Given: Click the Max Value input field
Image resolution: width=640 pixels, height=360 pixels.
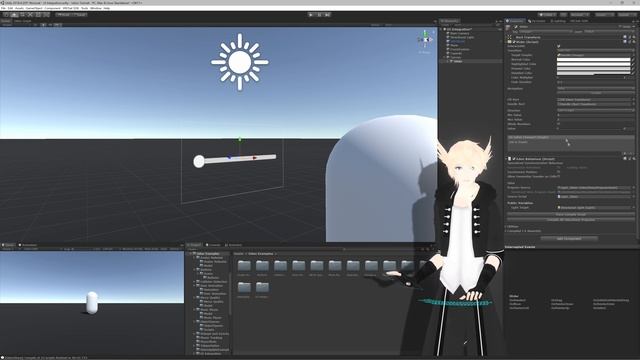Looking at the screenshot, I should coord(596,120).
